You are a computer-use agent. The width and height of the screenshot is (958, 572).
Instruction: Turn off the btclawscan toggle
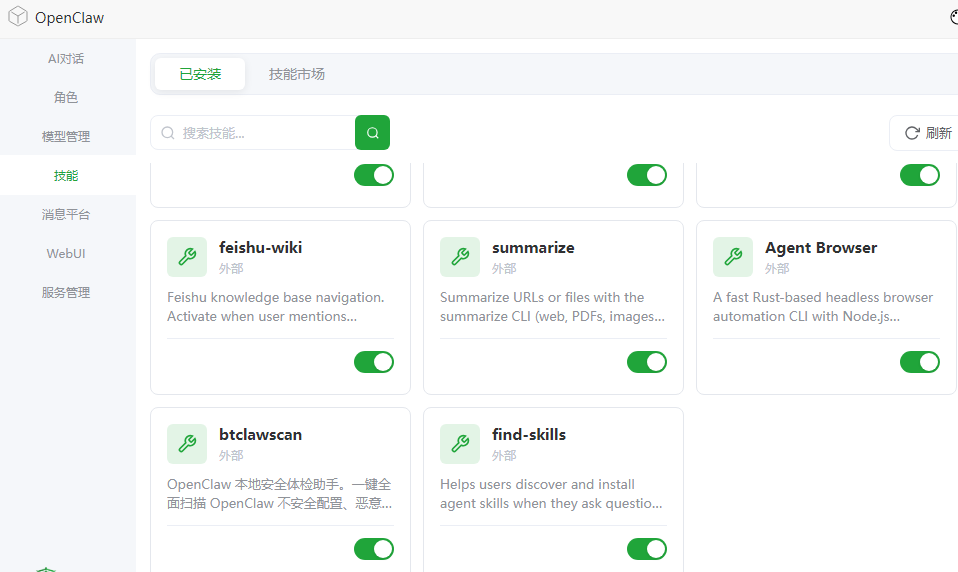[374, 549]
